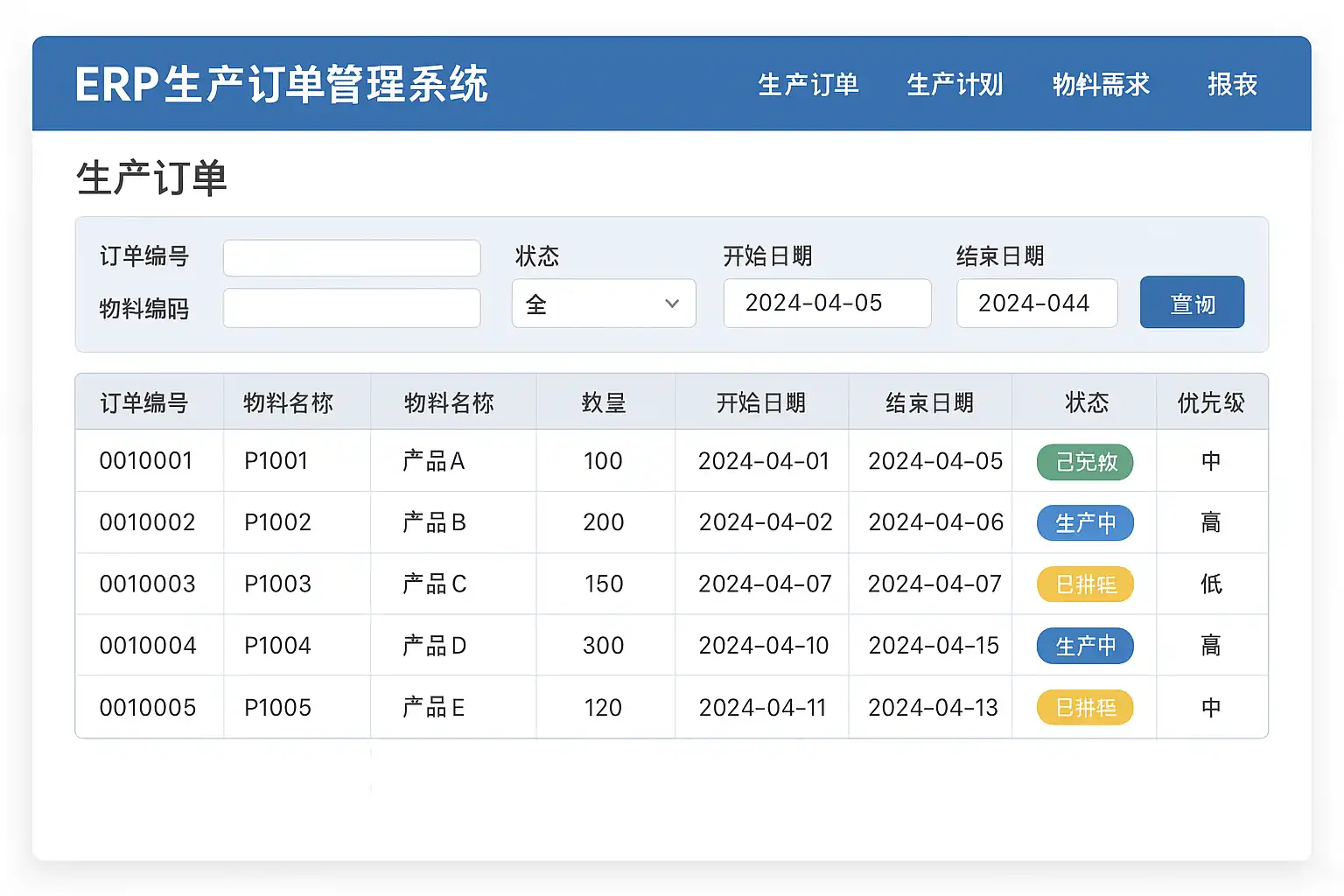The image size is (1344, 896).
Task: Go to the 报表 tab
Action: pyautogui.click(x=1232, y=85)
